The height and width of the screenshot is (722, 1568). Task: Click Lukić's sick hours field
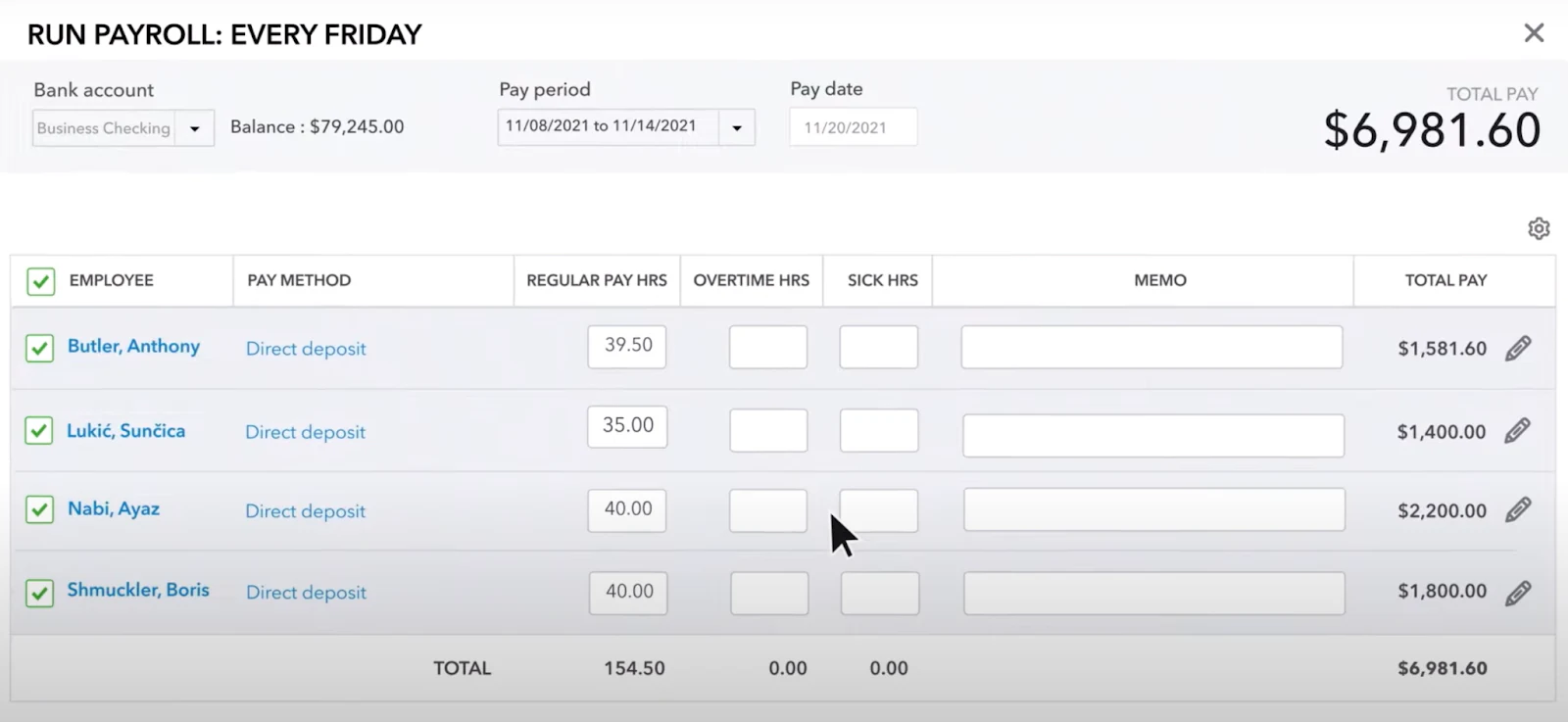tap(879, 431)
